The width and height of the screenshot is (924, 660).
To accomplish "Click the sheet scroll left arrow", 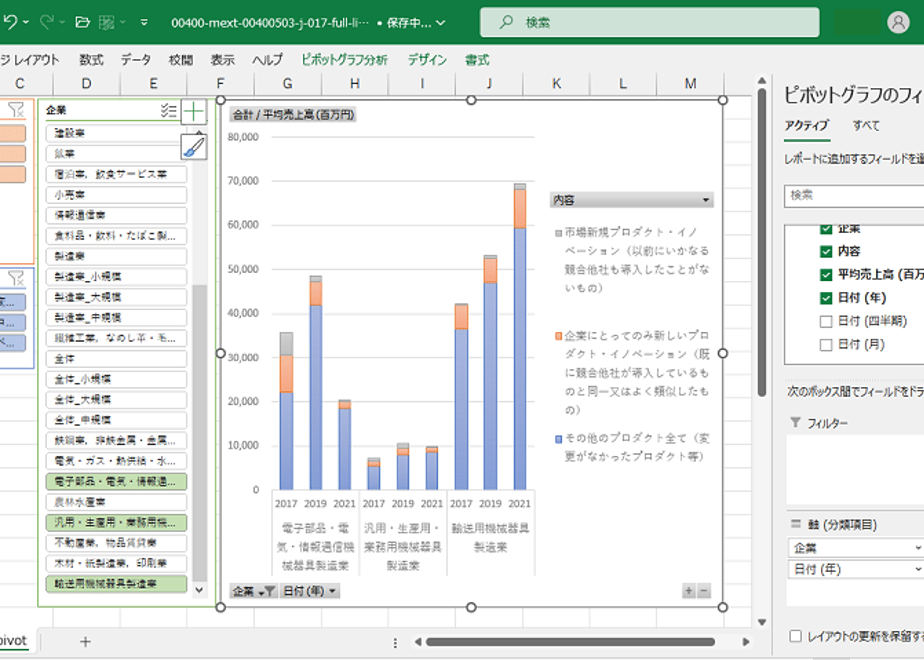I will tap(417, 642).
